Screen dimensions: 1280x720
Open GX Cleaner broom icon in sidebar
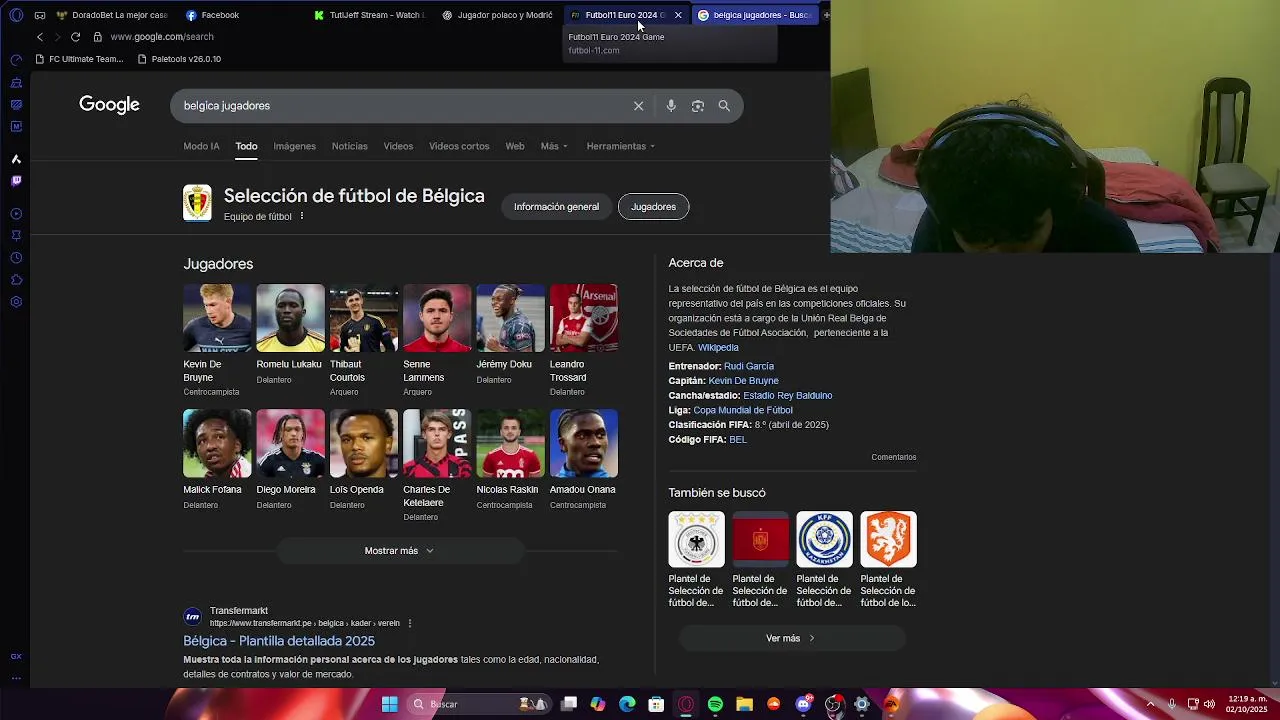click(x=16, y=83)
